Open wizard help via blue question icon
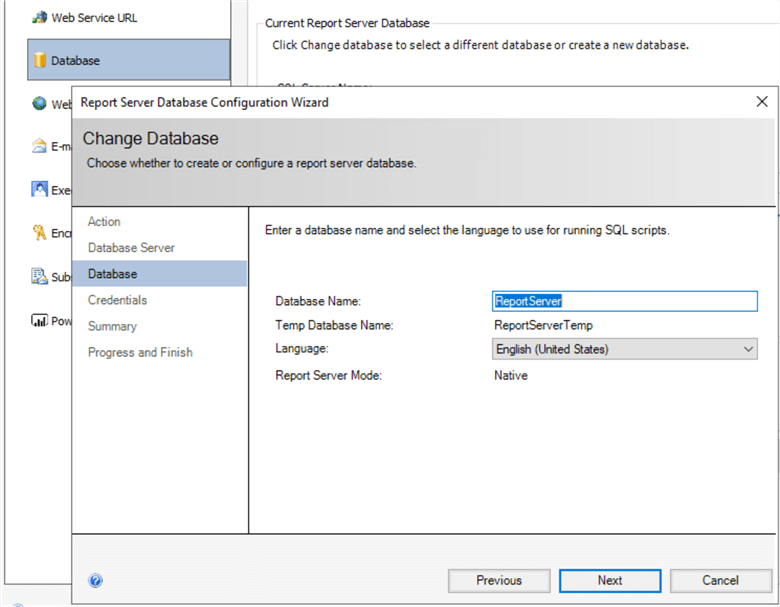The height and width of the screenshot is (607, 780). click(x=96, y=580)
